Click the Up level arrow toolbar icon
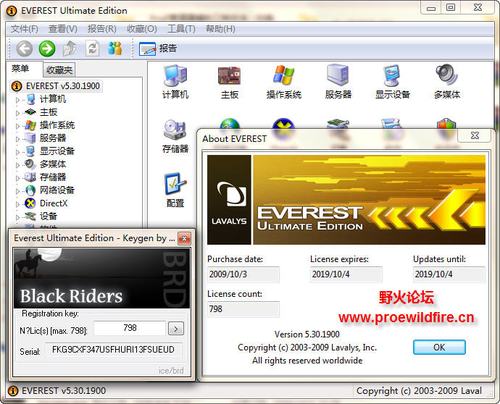 69,49
